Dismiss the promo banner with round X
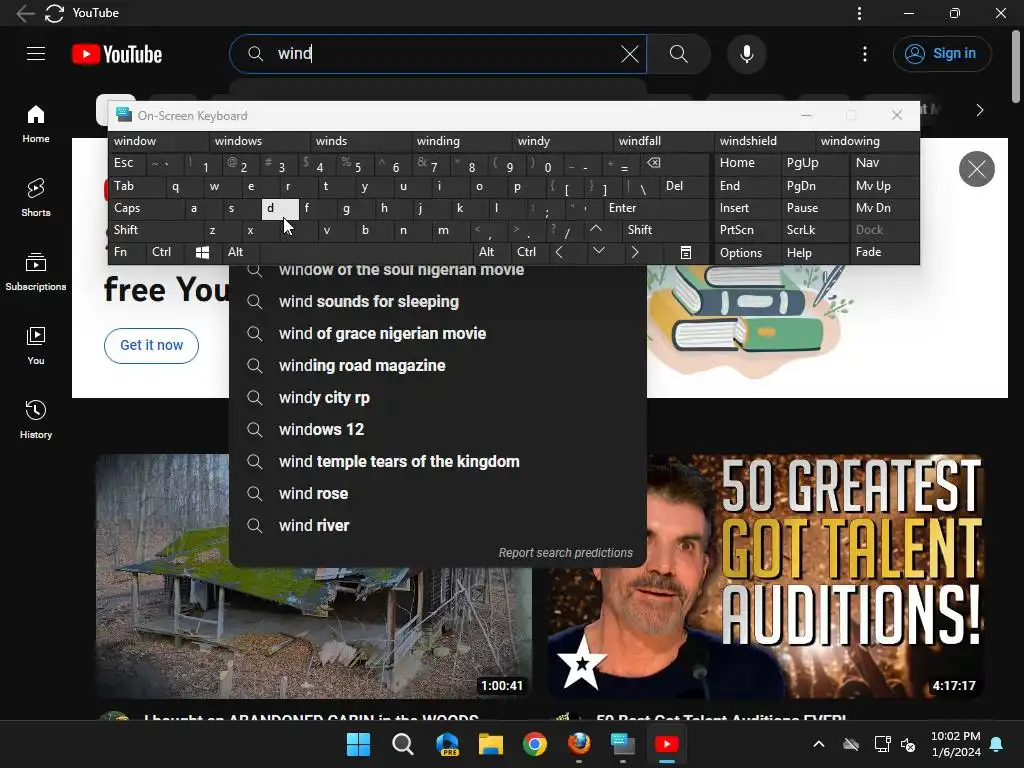 point(976,169)
